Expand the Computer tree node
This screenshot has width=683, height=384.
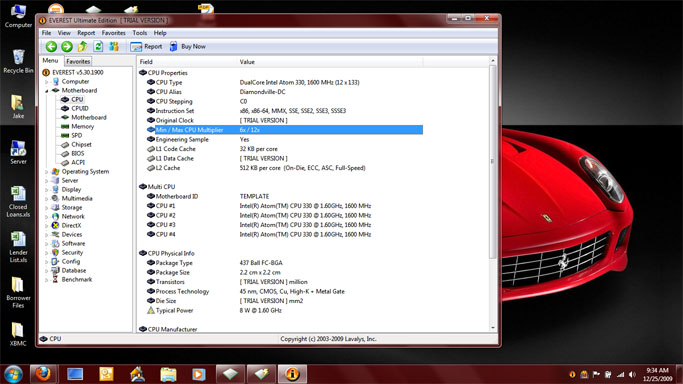[x=47, y=82]
